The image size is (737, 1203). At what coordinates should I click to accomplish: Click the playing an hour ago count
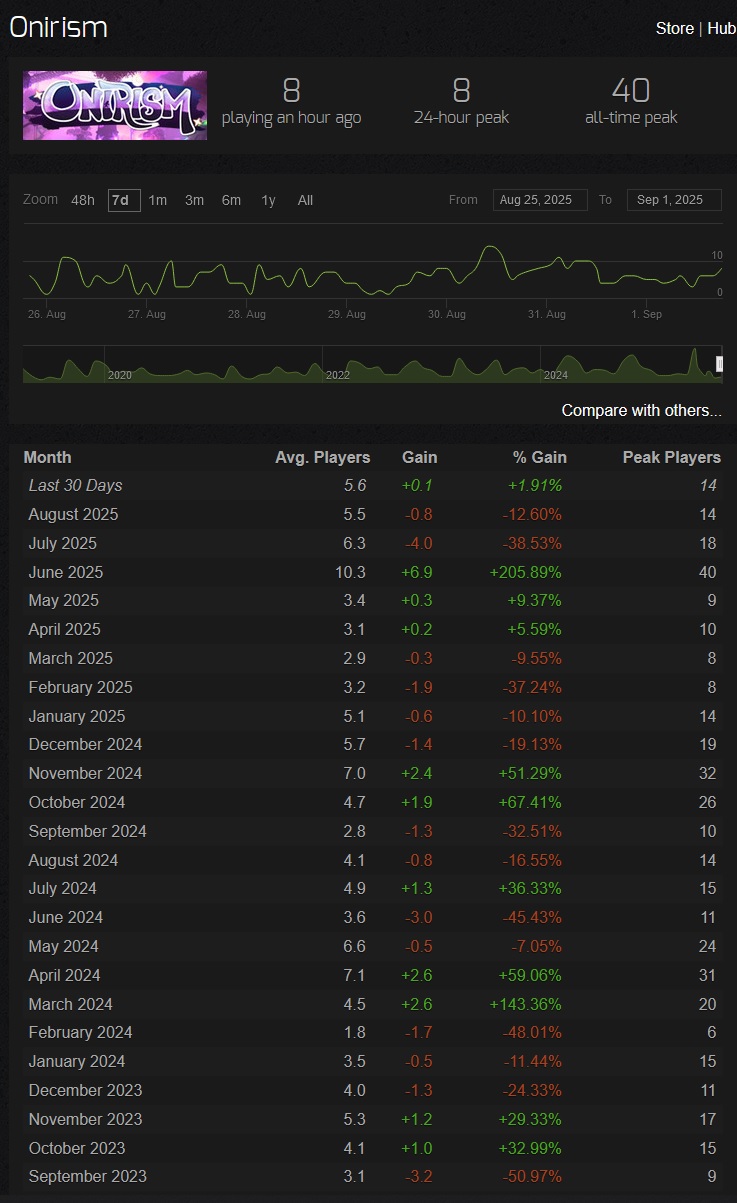(x=291, y=91)
